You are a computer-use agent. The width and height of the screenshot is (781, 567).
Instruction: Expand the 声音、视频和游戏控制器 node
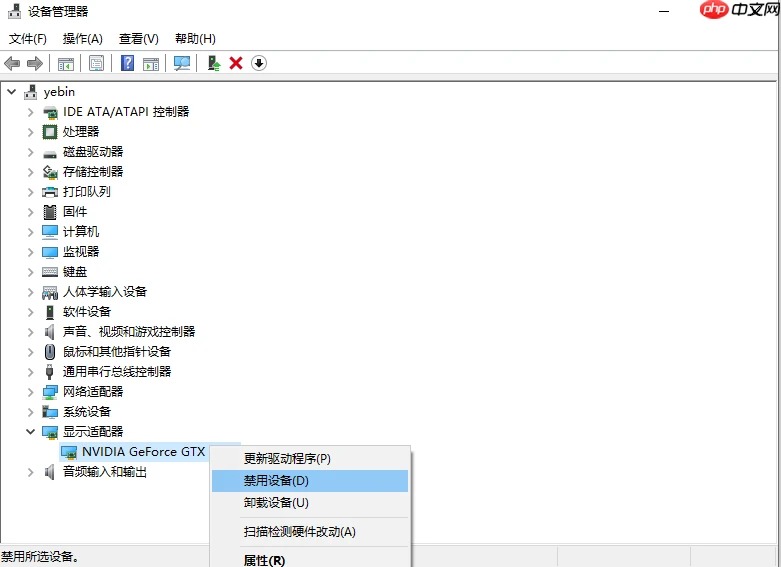point(30,332)
